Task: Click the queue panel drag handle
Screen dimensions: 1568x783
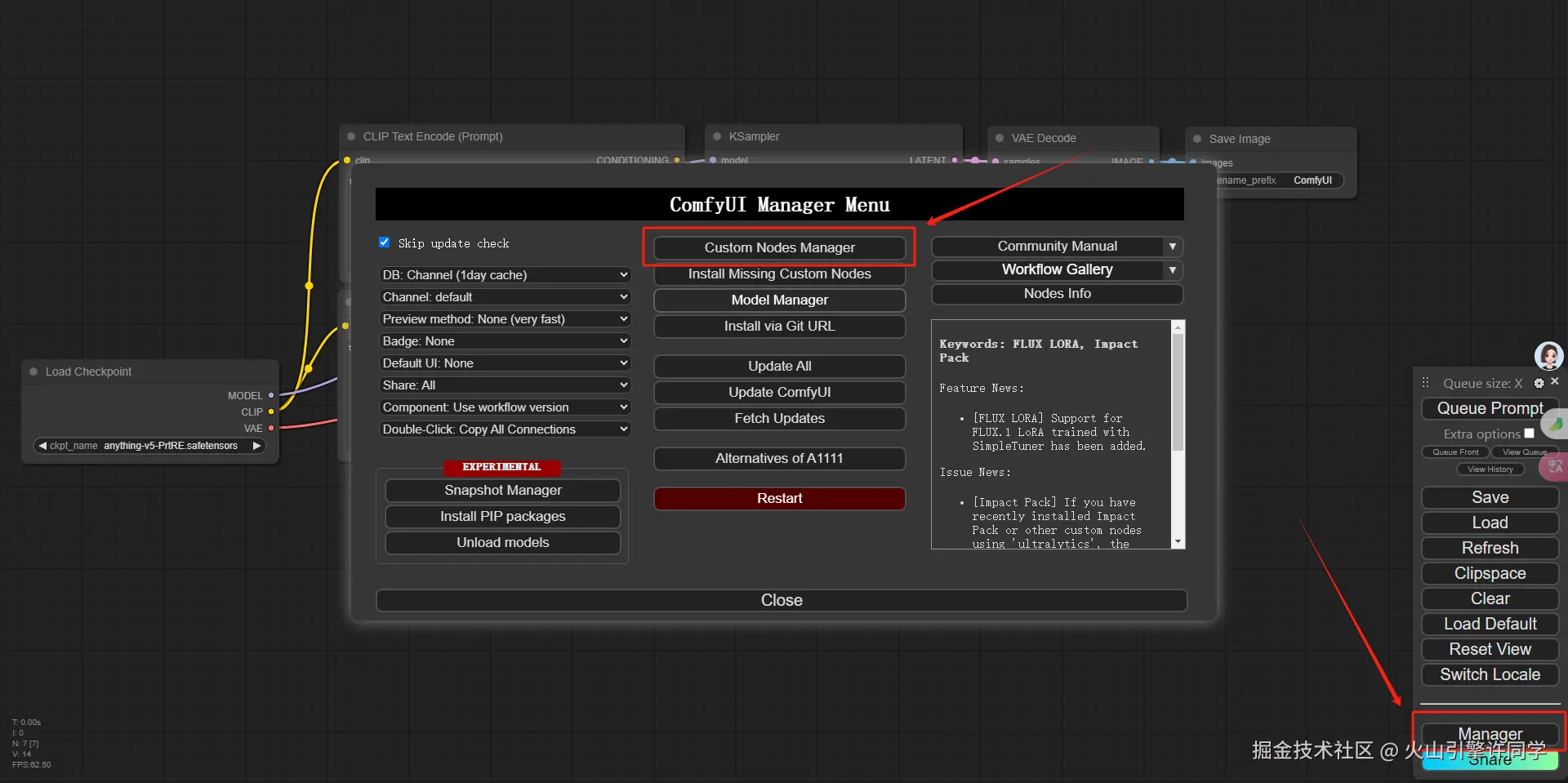Action: pos(1425,382)
